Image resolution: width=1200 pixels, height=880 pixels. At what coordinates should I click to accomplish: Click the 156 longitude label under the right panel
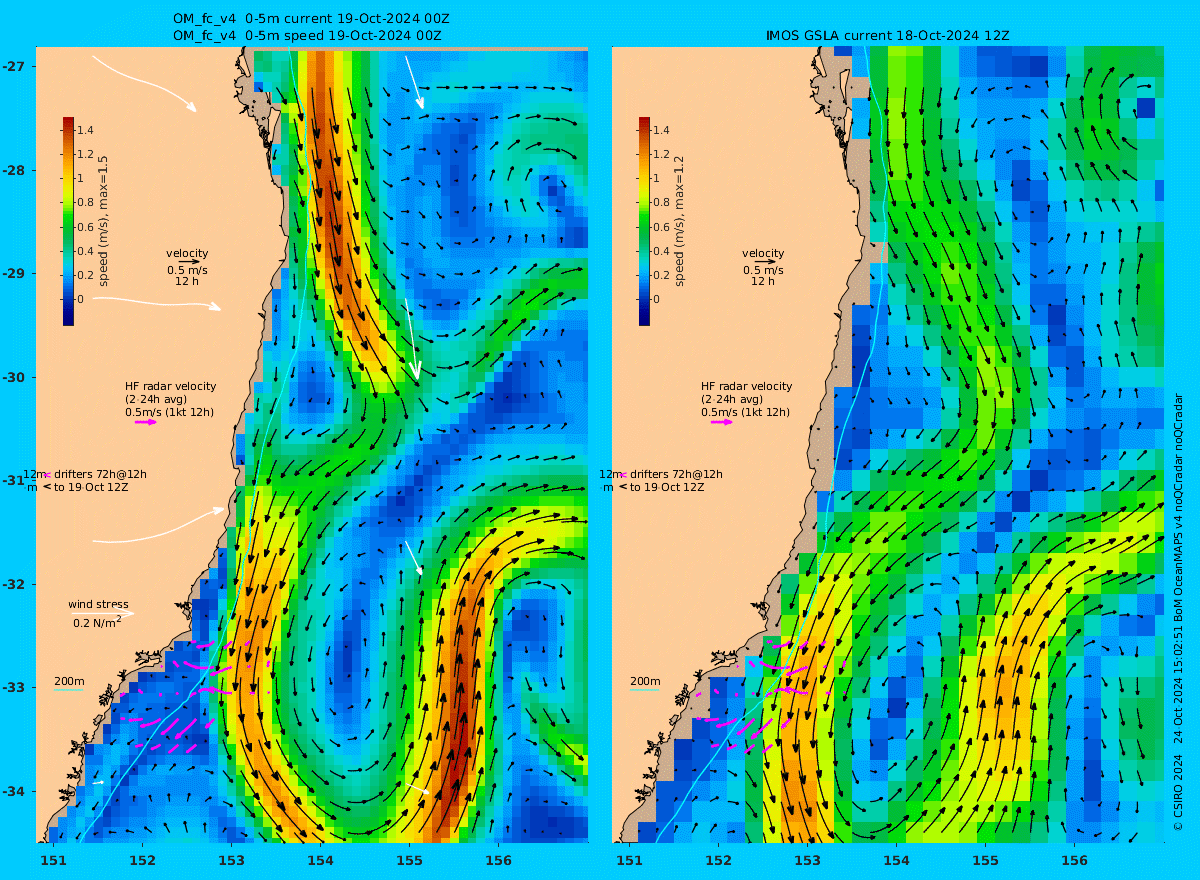tap(1074, 860)
